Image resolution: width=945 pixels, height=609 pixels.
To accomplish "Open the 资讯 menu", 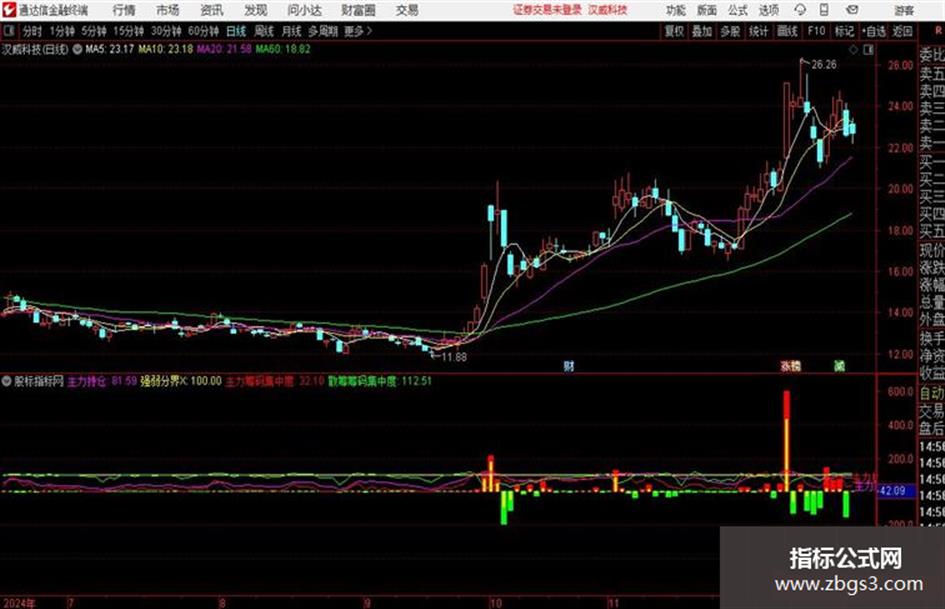I will coord(212,10).
